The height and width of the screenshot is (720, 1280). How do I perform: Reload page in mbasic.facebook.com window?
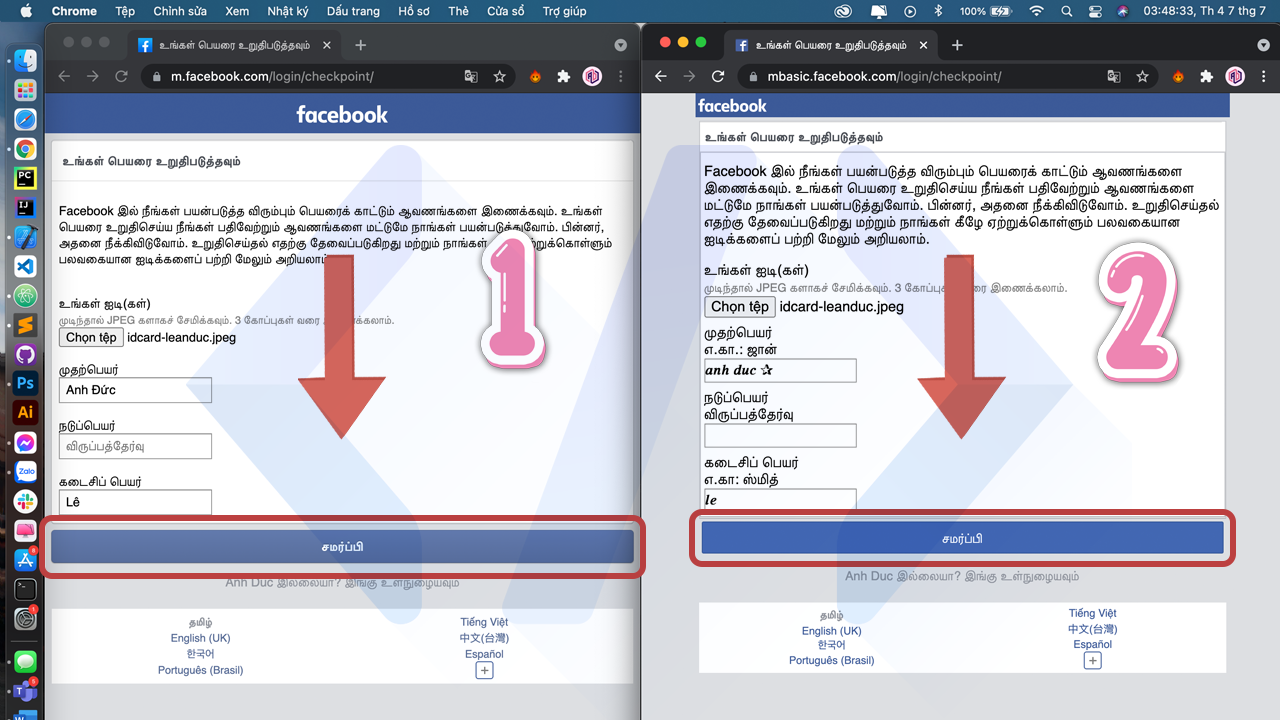tap(718, 76)
